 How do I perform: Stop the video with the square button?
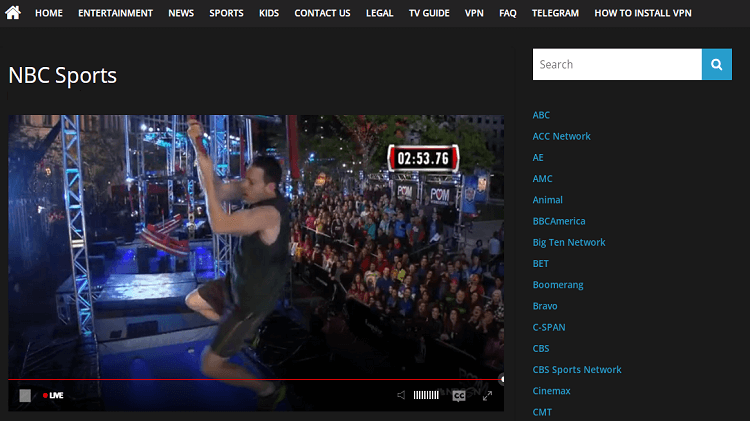[x=25, y=395]
